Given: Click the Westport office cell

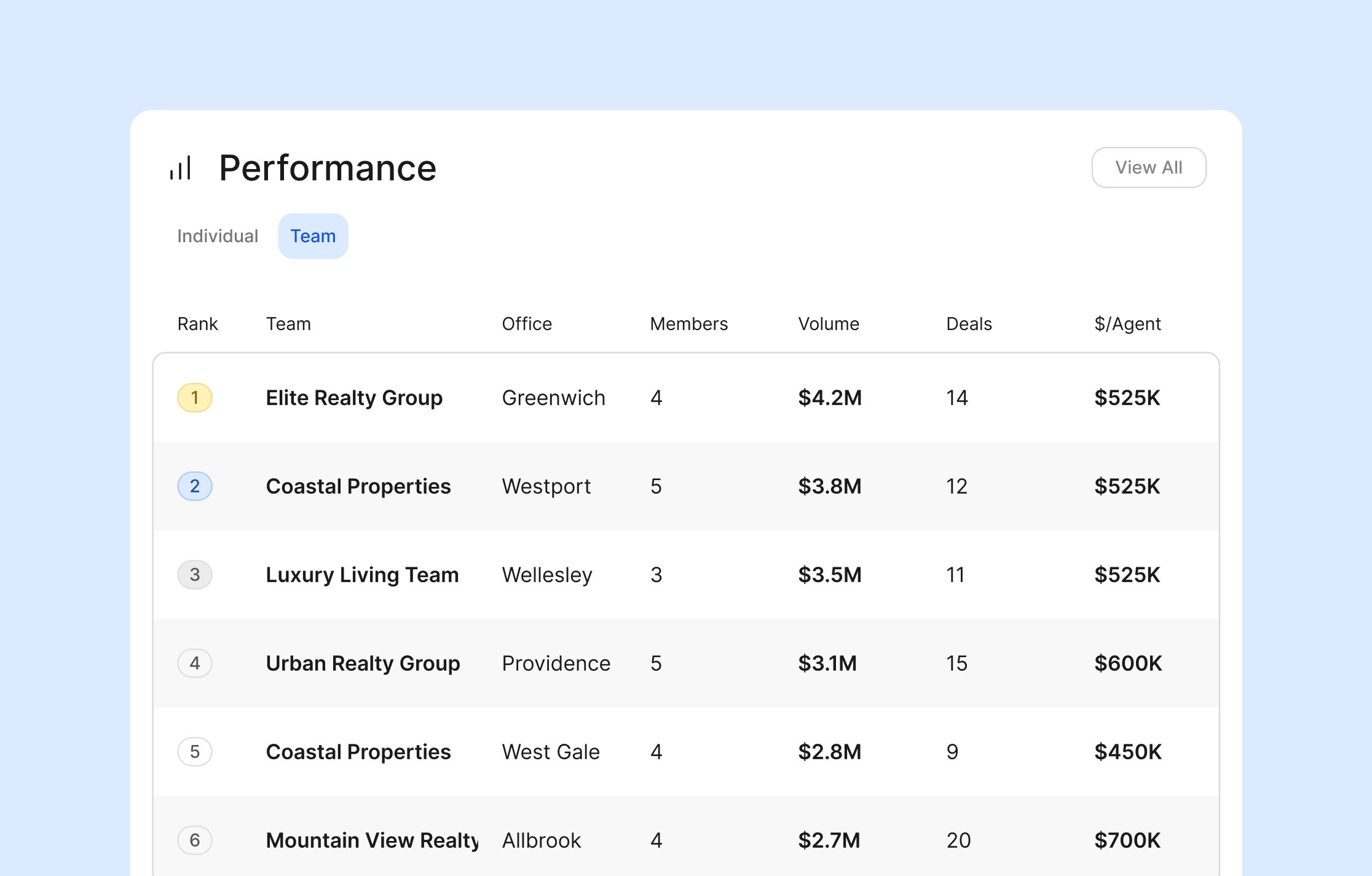Looking at the screenshot, I should pos(546,486).
